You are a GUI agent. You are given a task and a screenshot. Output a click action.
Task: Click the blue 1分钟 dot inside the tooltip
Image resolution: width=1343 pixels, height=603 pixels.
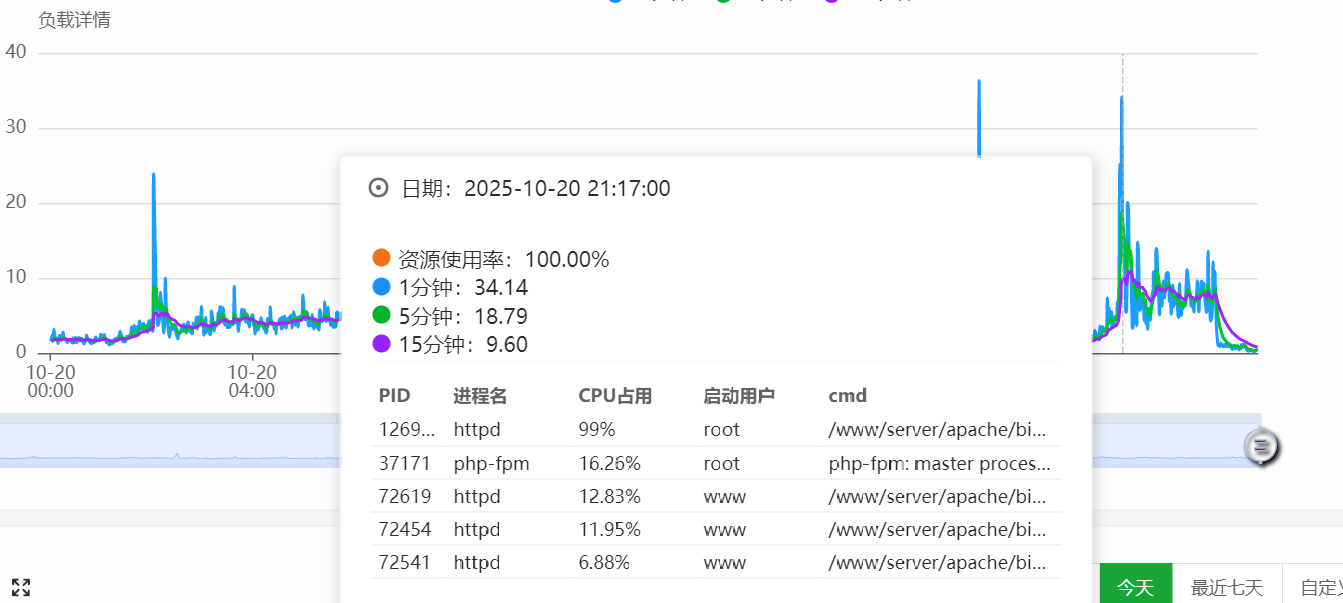[x=382, y=287]
